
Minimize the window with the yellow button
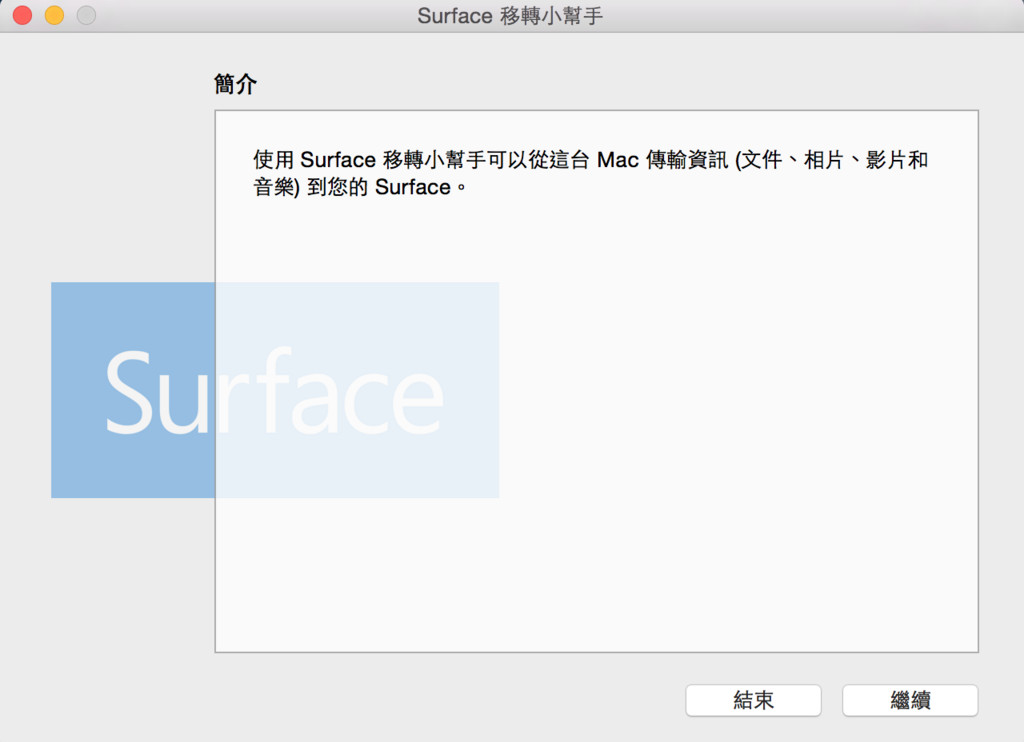pos(54,16)
